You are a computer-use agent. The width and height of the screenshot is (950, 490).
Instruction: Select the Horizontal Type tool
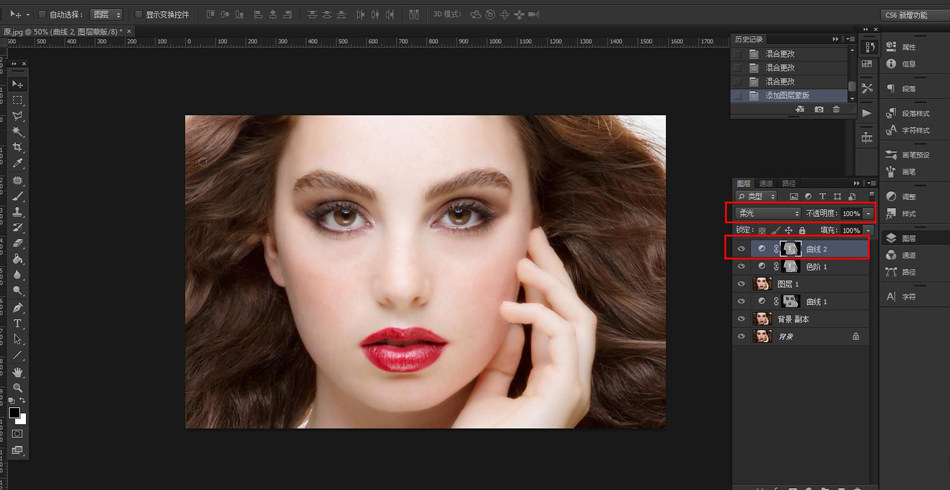point(18,323)
